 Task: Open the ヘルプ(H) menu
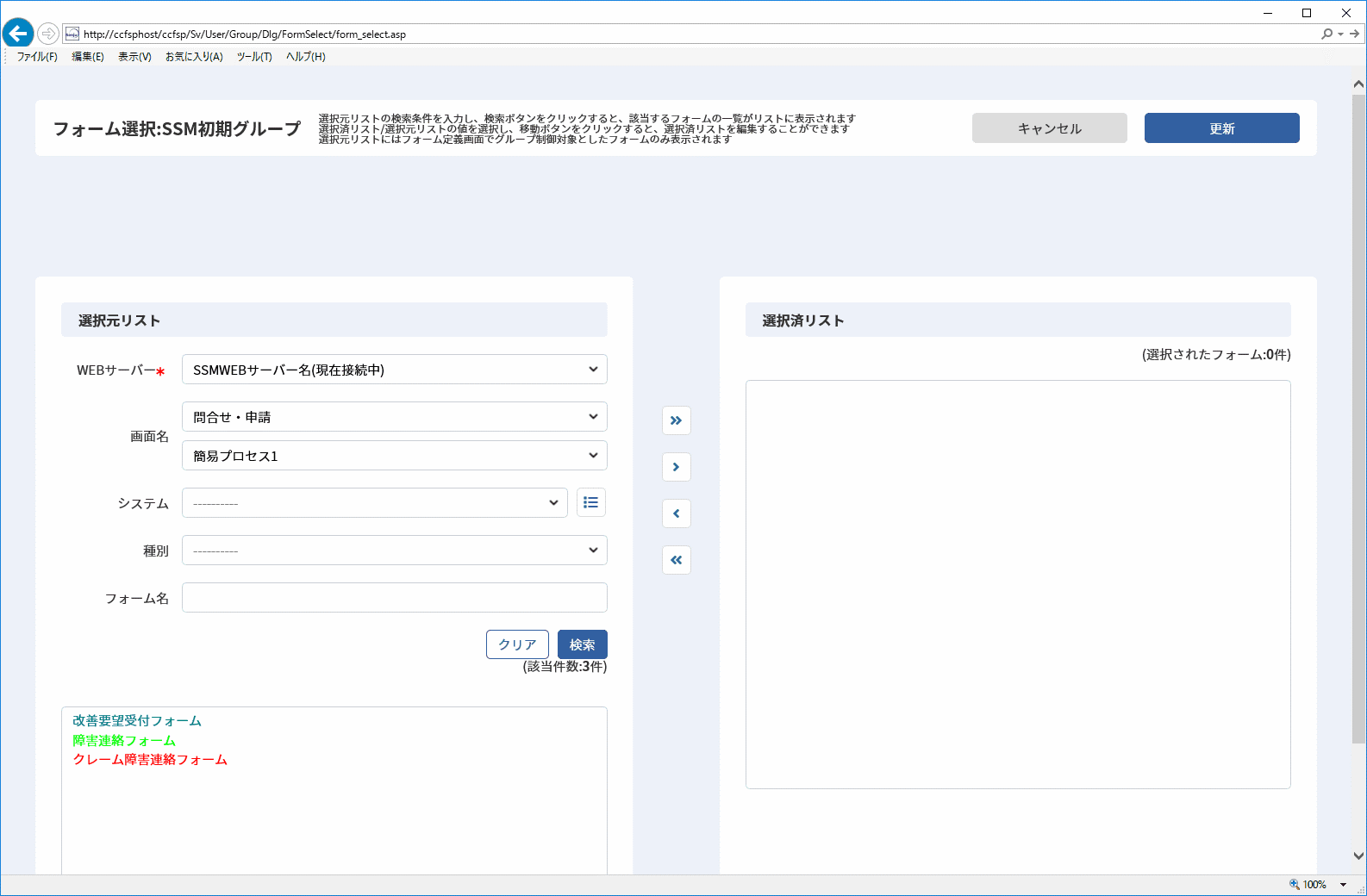pos(306,57)
